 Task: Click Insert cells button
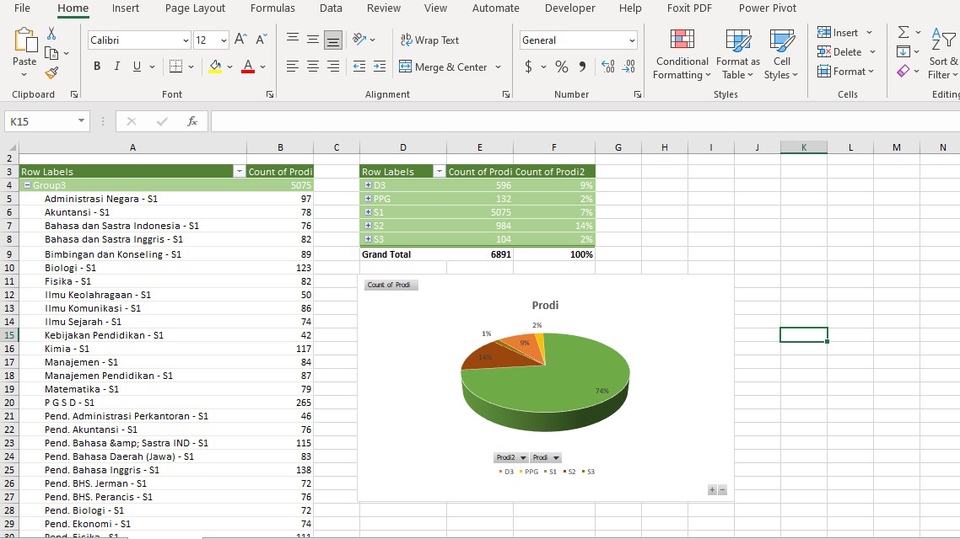point(838,32)
